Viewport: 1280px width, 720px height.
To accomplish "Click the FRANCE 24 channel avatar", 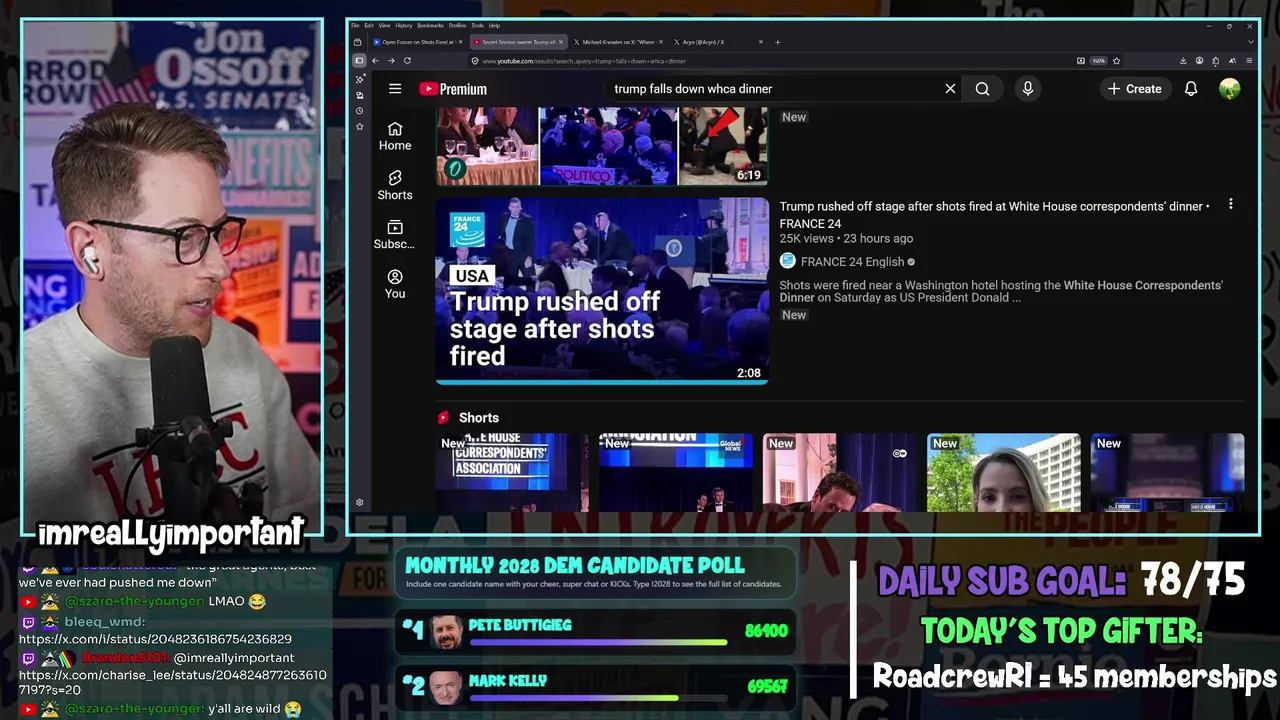I will (787, 261).
